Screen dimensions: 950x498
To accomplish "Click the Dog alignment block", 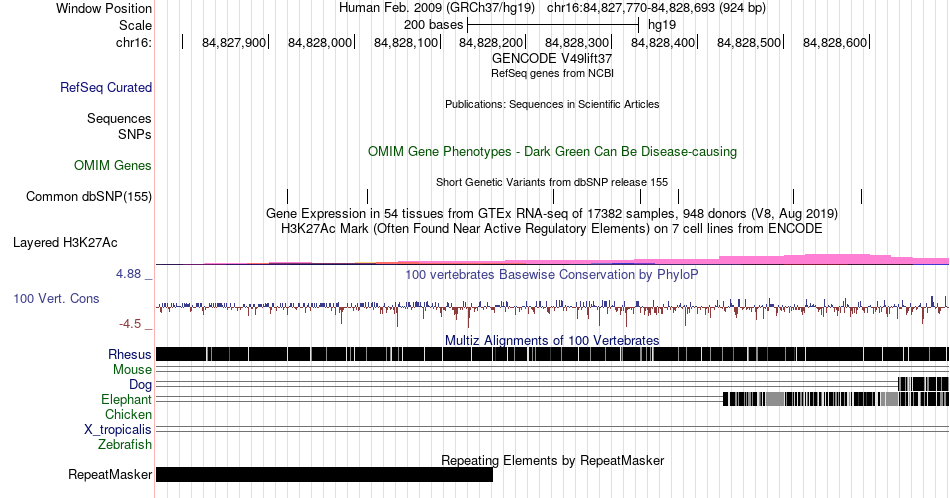I will coord(923,384).
